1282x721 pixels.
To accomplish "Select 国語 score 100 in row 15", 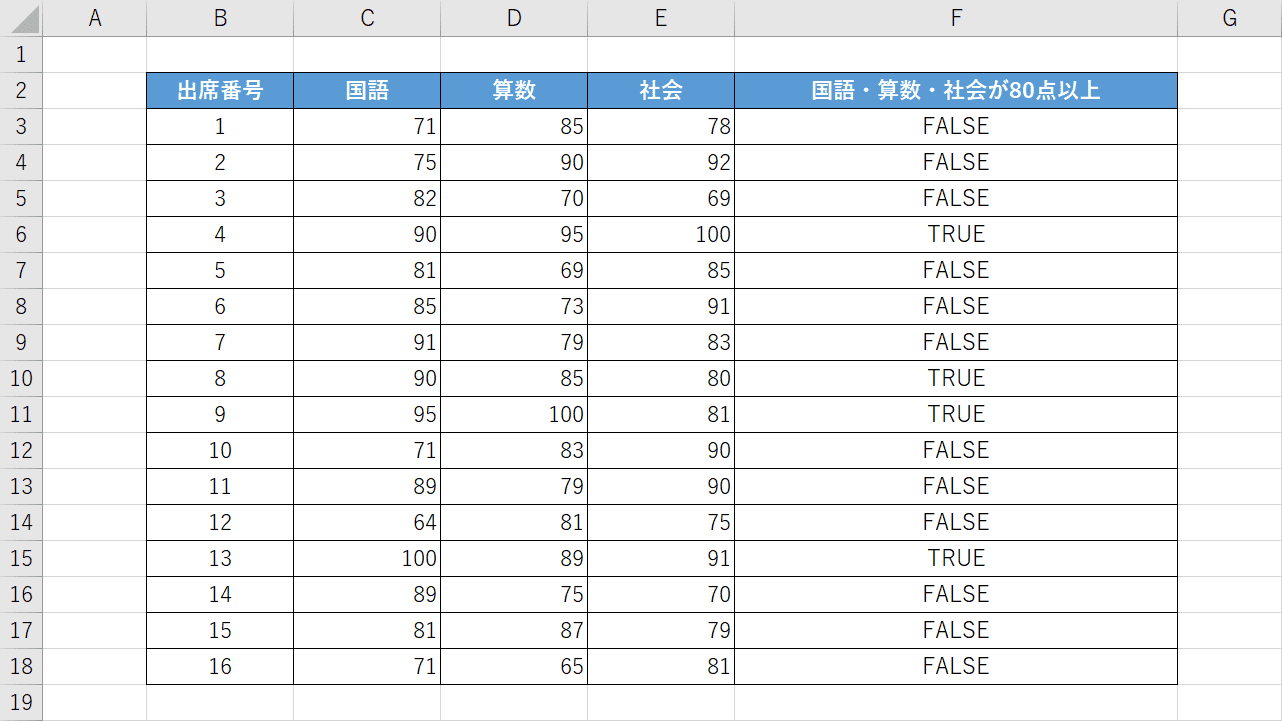I will [367, 558].
